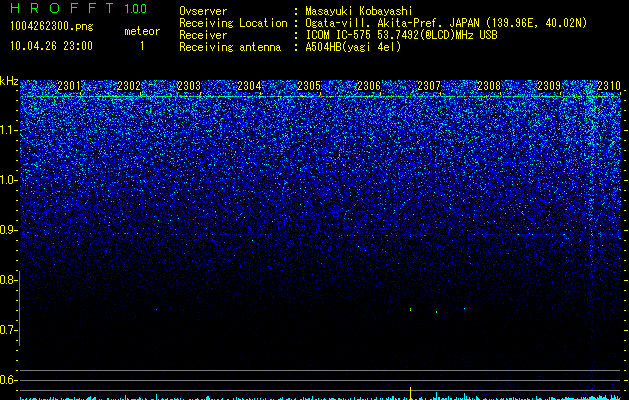Screen dimensions: 629x400
Task: Click the 0.6 kHz axis label
Action: pos(8,380)
